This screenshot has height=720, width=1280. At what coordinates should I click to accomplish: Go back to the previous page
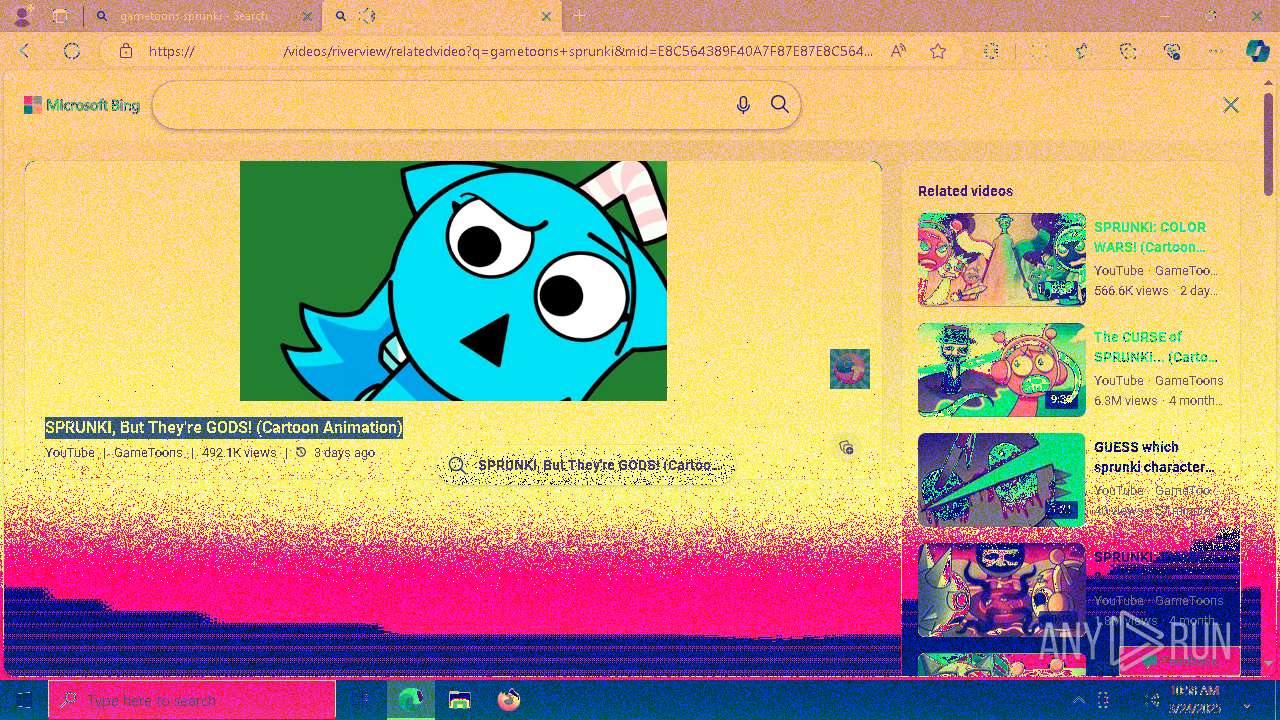(x=26, y=51)
